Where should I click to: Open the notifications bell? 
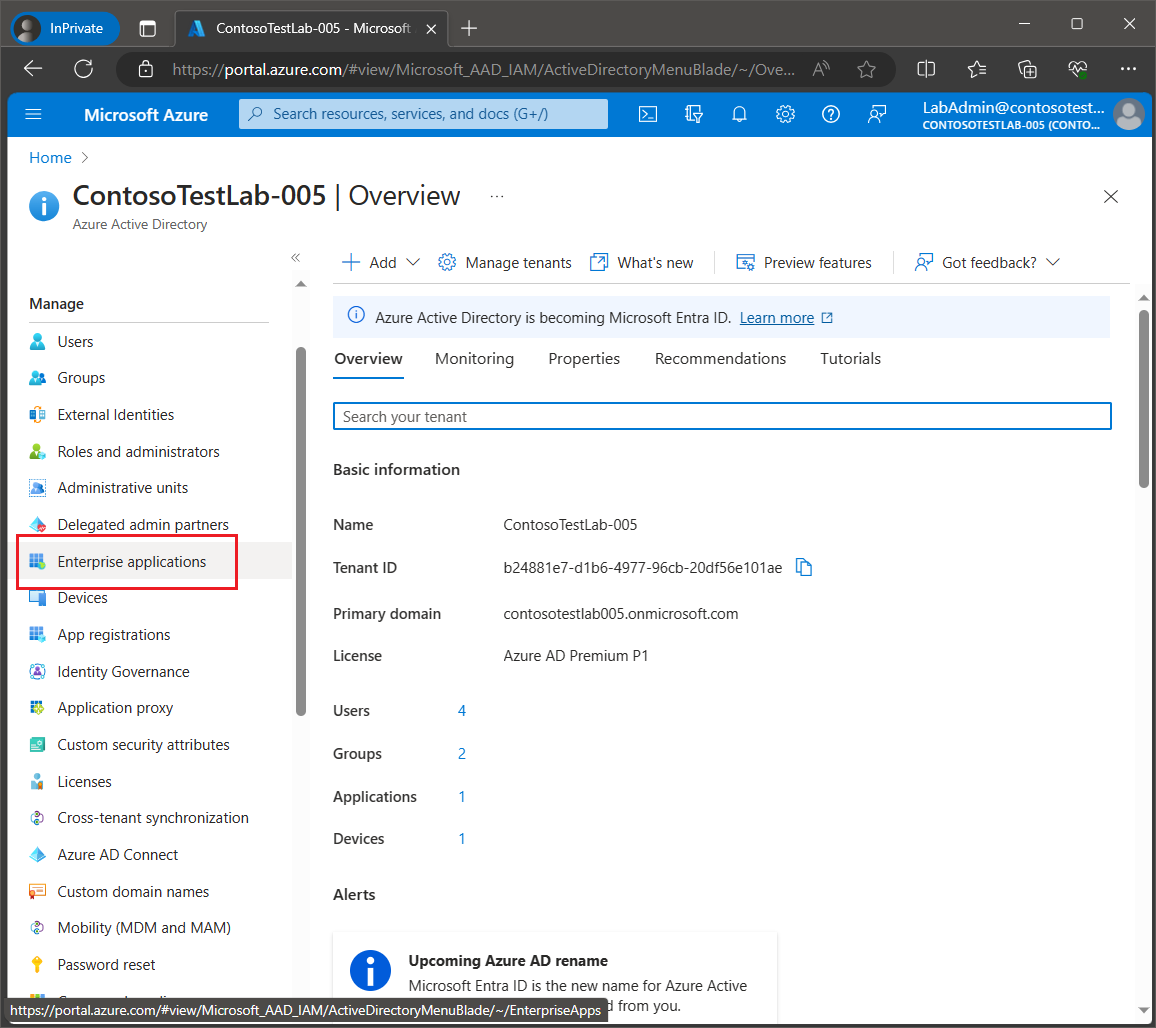(x=739, y=114)
